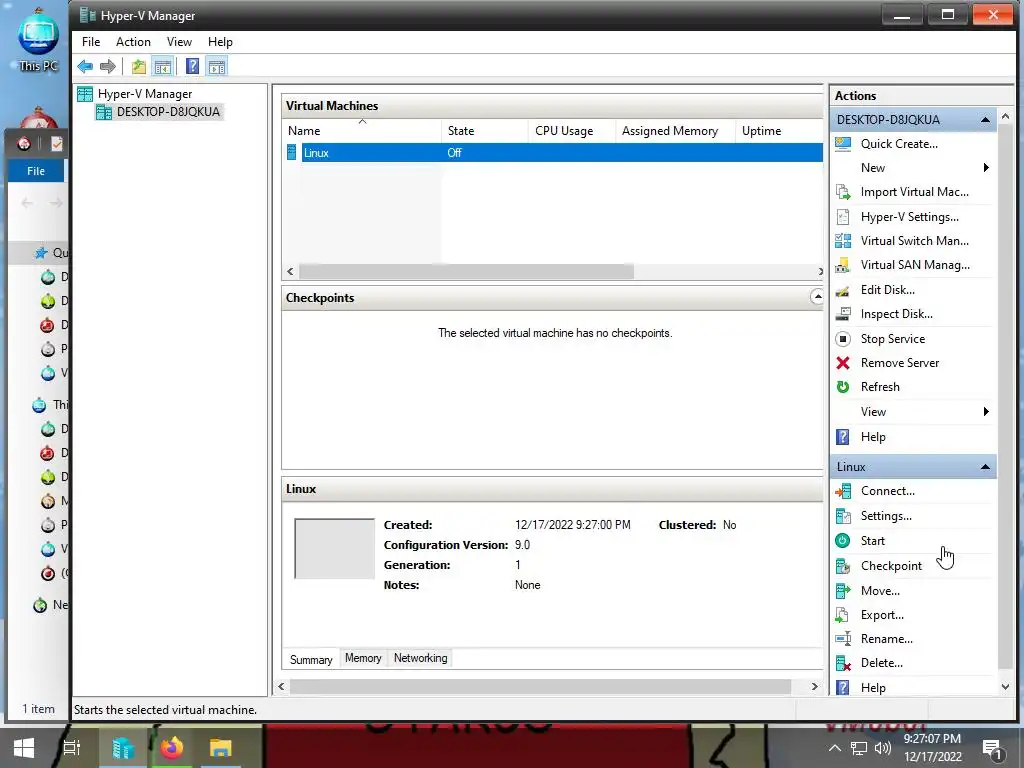
Task: Expand the View submenu in Actions
Action: click(x=985, y=412)
